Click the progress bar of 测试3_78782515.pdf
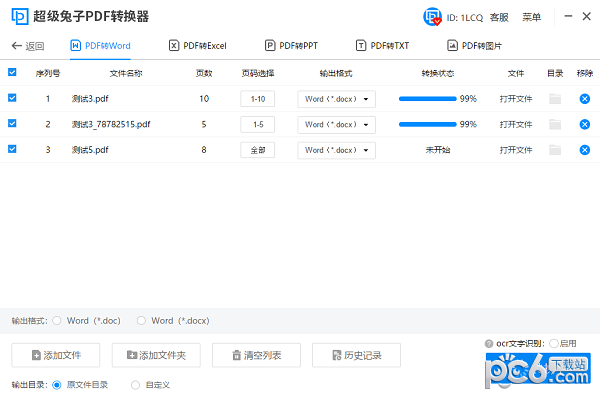The width and height of the screenshot is (600, 401). point(427,124)
